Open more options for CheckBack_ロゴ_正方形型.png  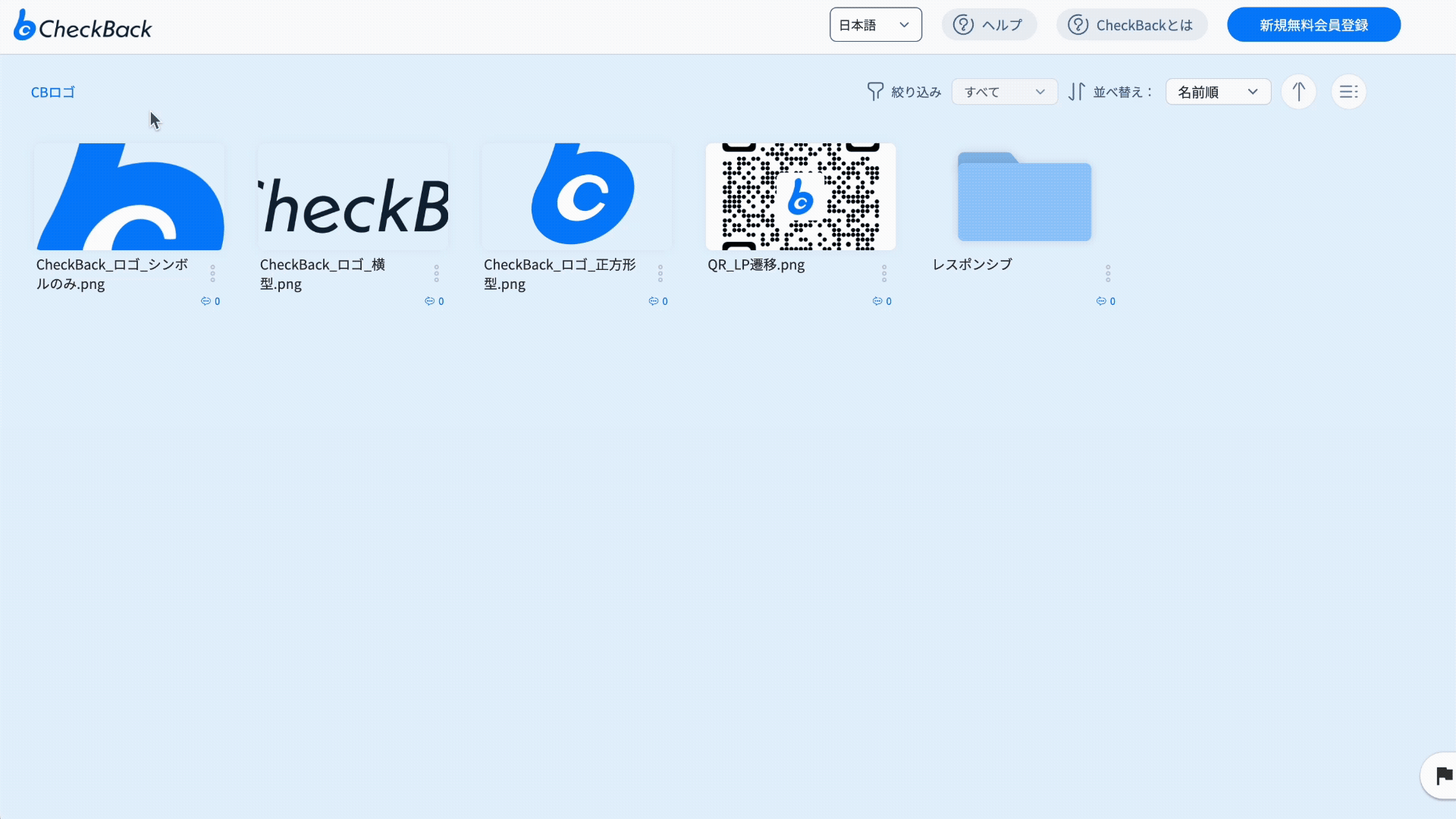click(660, 273)
